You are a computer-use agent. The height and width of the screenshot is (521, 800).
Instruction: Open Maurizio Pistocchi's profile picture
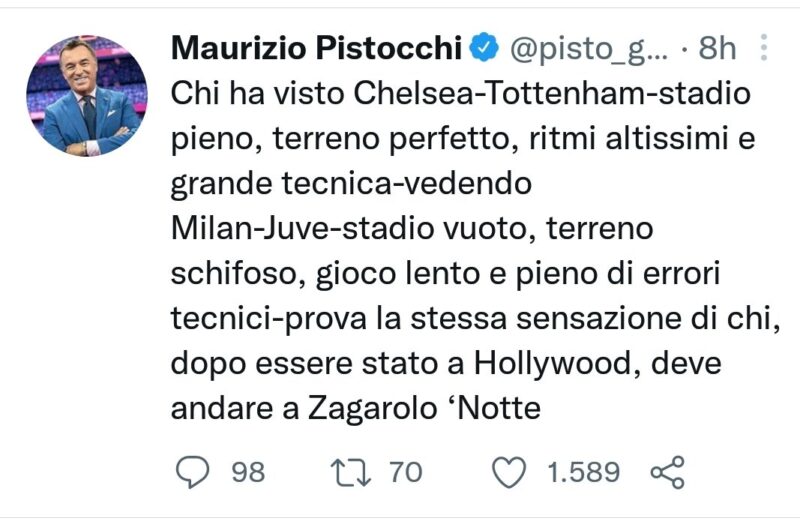pos(87,95)
